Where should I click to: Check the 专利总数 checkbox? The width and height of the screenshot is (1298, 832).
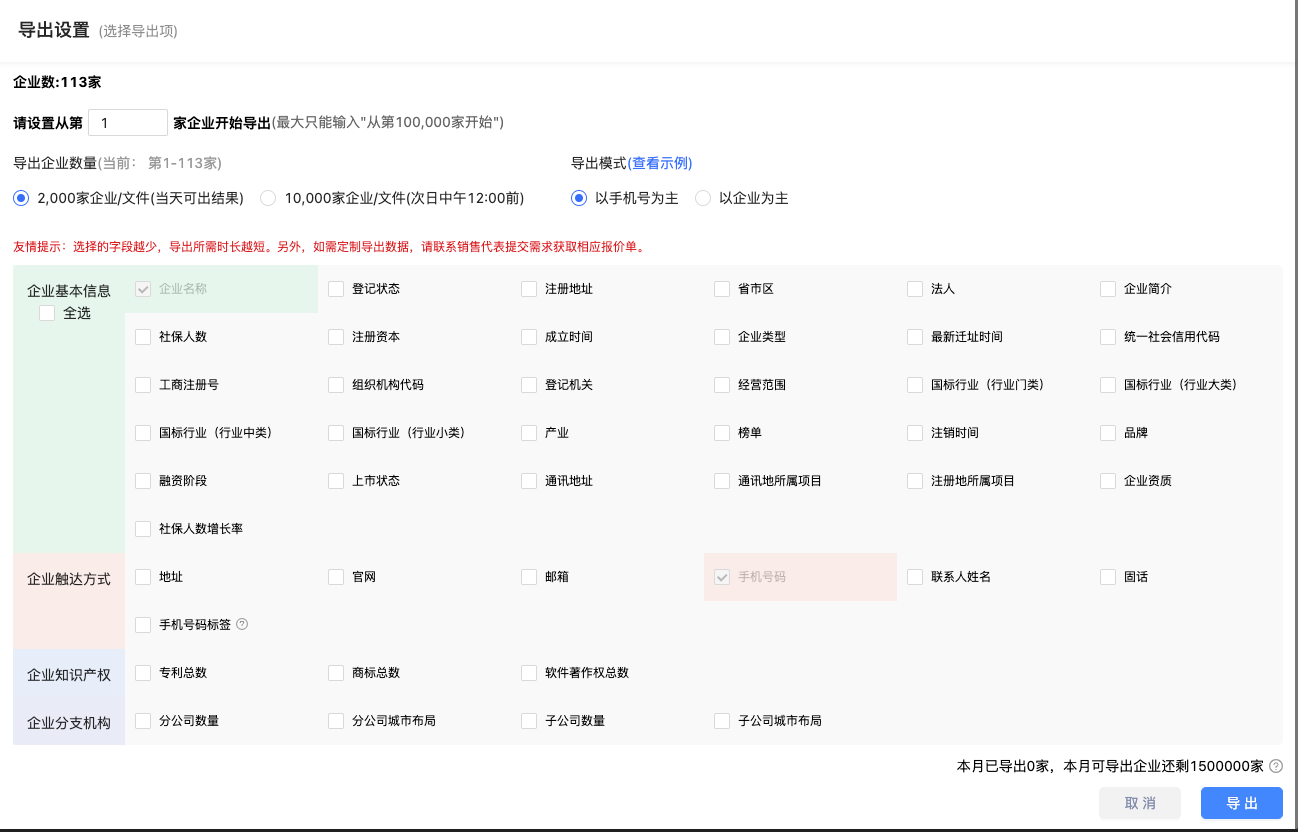(x=143, y=673)
